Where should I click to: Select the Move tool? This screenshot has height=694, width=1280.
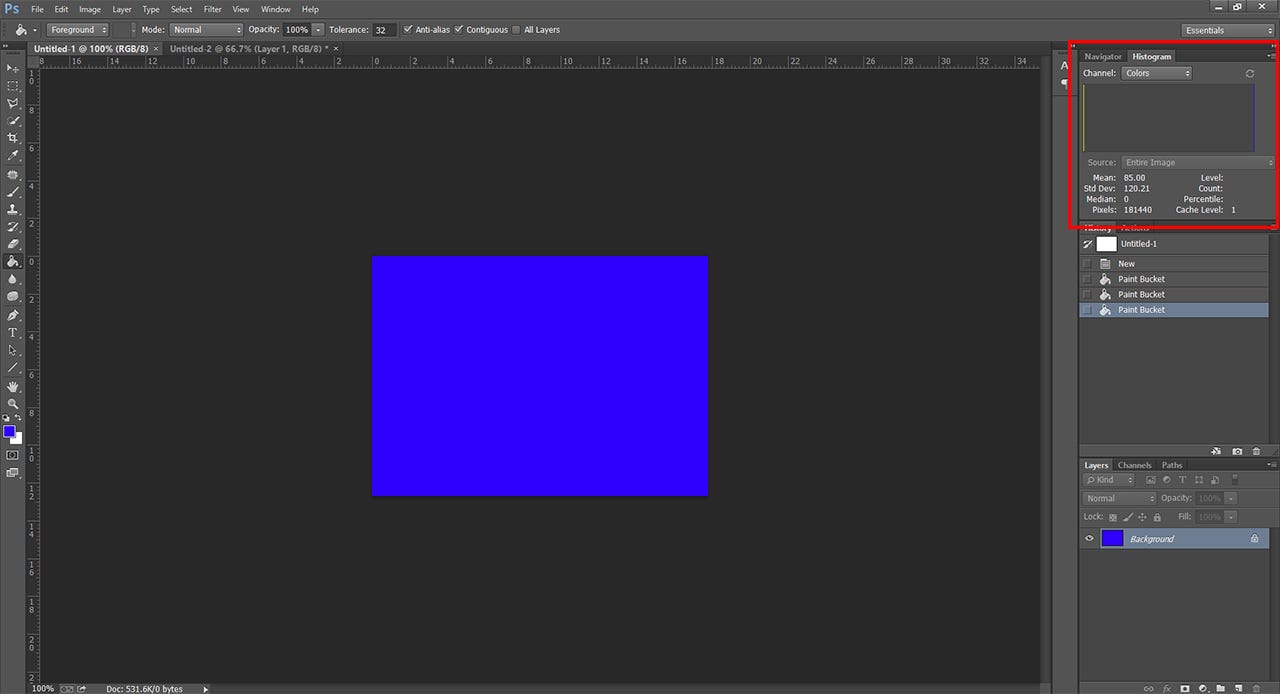(13, 68)
